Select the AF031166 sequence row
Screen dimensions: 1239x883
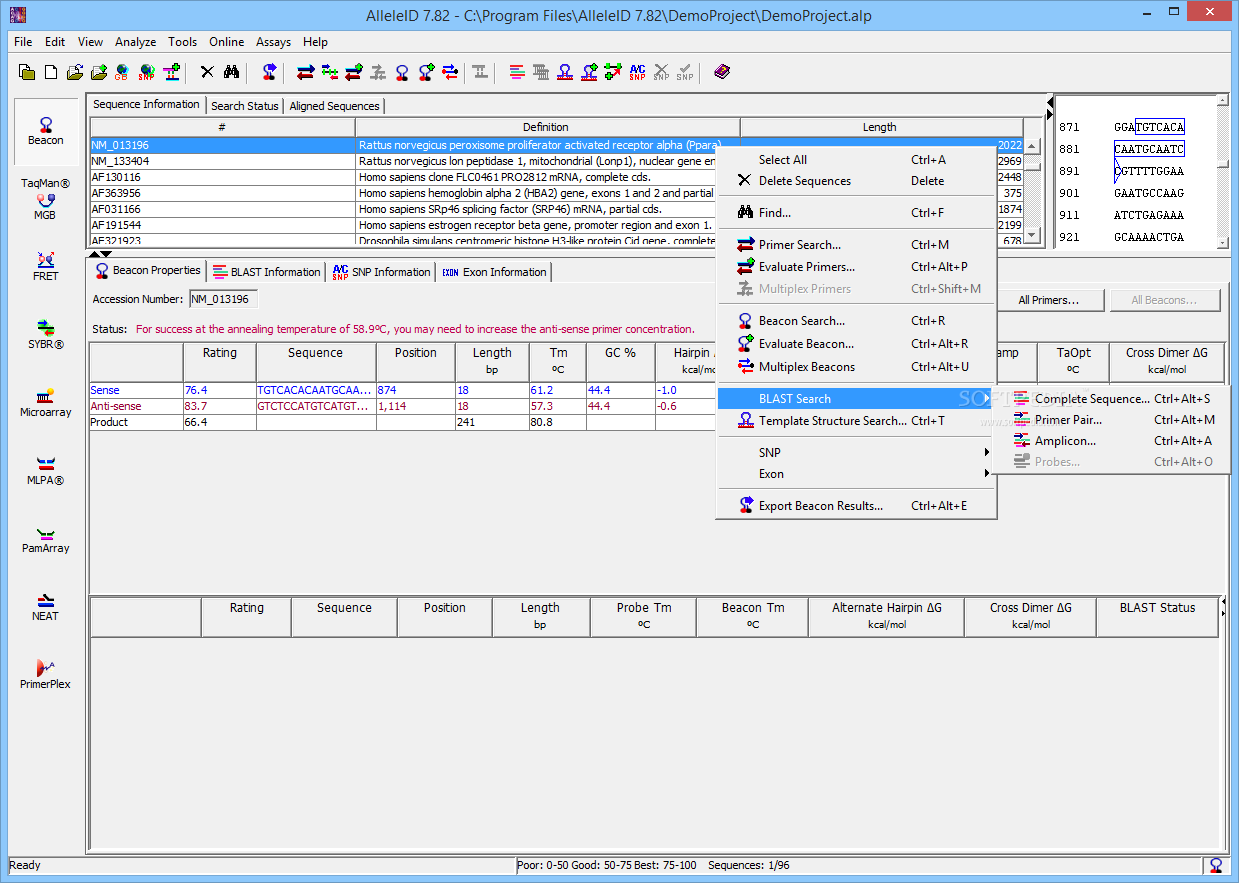(x=556, y=209)
